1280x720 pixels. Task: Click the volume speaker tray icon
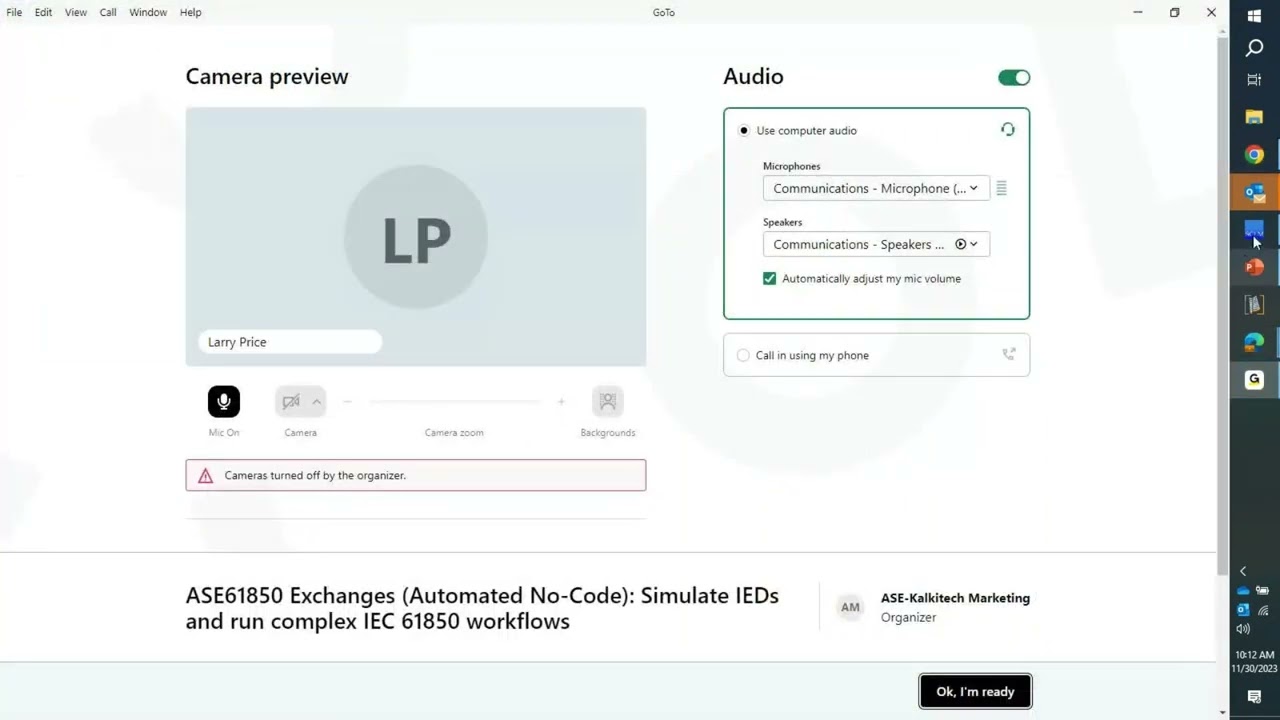coord(1243,629)
